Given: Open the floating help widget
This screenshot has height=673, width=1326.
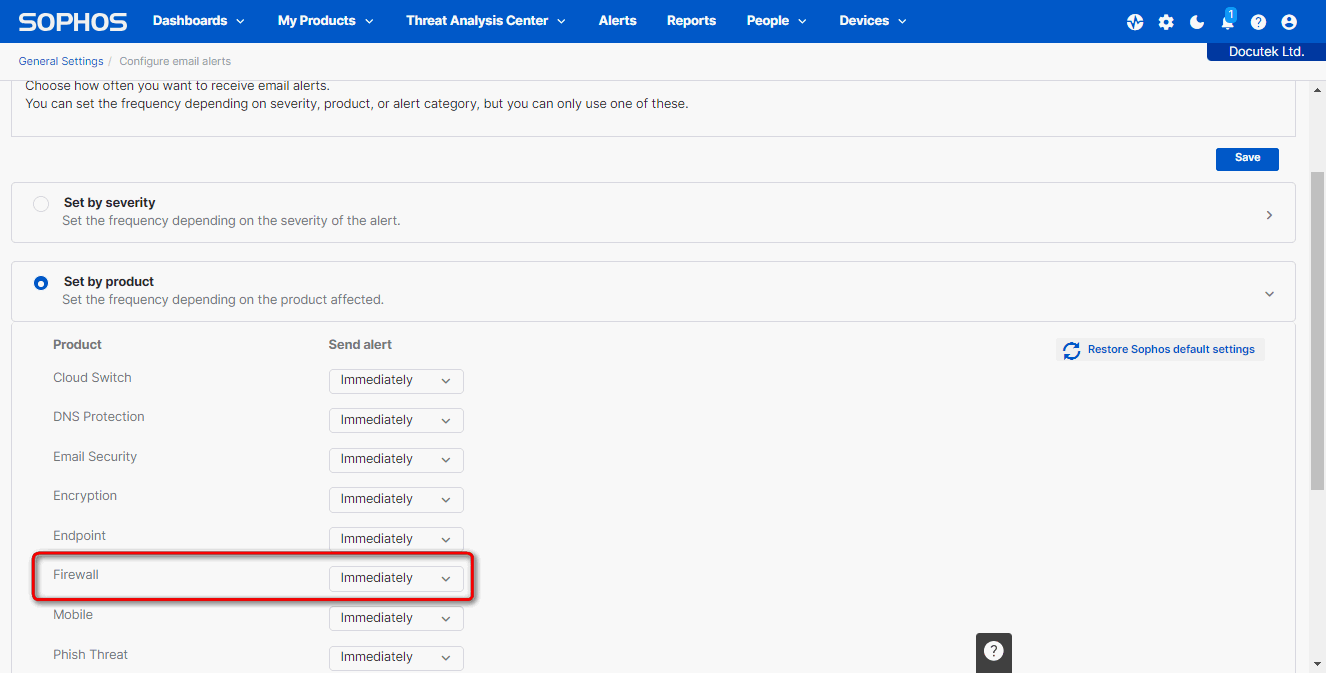Looking at the screenshot, I should 993,651.
